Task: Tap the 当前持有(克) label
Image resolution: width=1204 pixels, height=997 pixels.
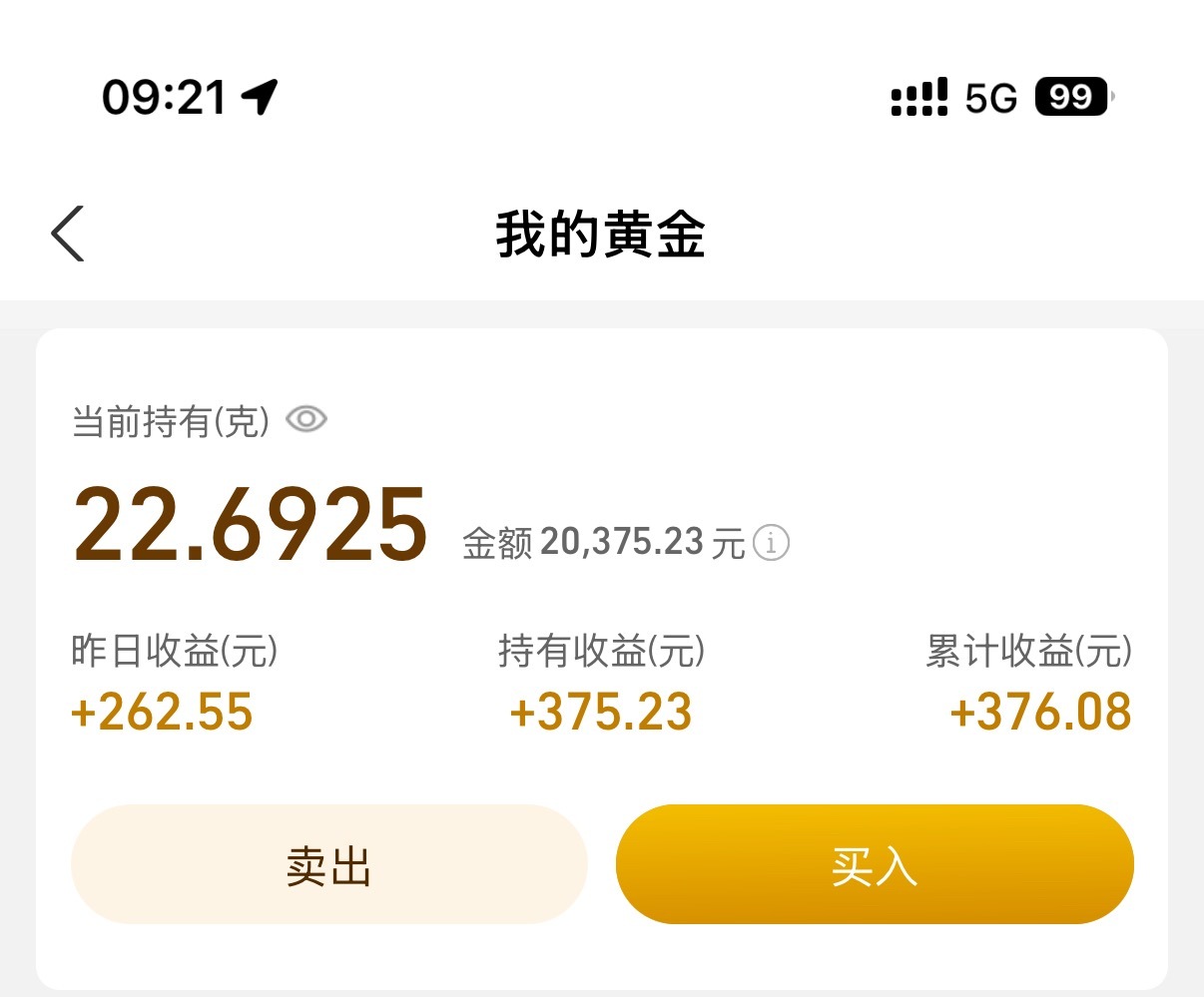Action: (x=171, y=421)
